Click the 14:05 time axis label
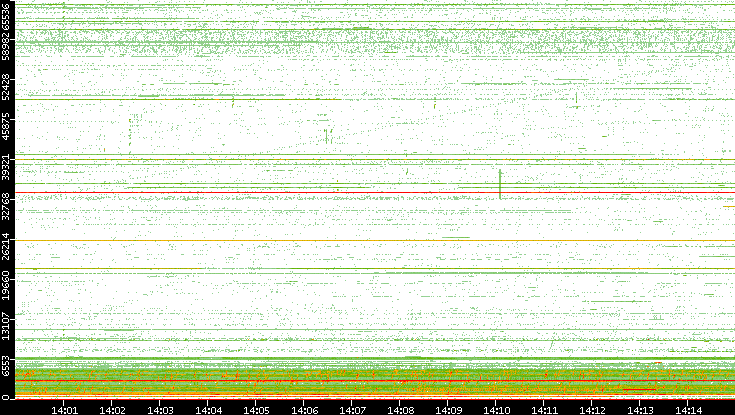Image resolution: width=735 pixels, height=415 pixels. 256,411
